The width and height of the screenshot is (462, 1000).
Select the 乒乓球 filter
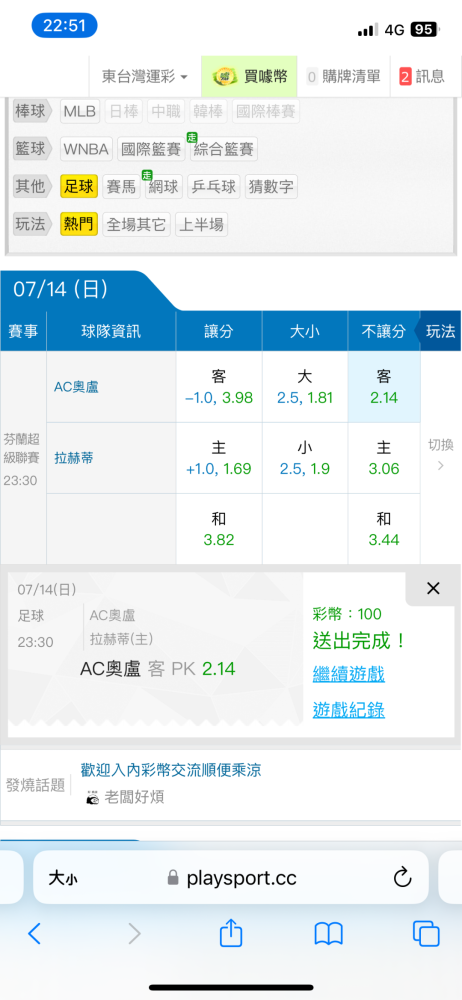click(x=214, y=187)
